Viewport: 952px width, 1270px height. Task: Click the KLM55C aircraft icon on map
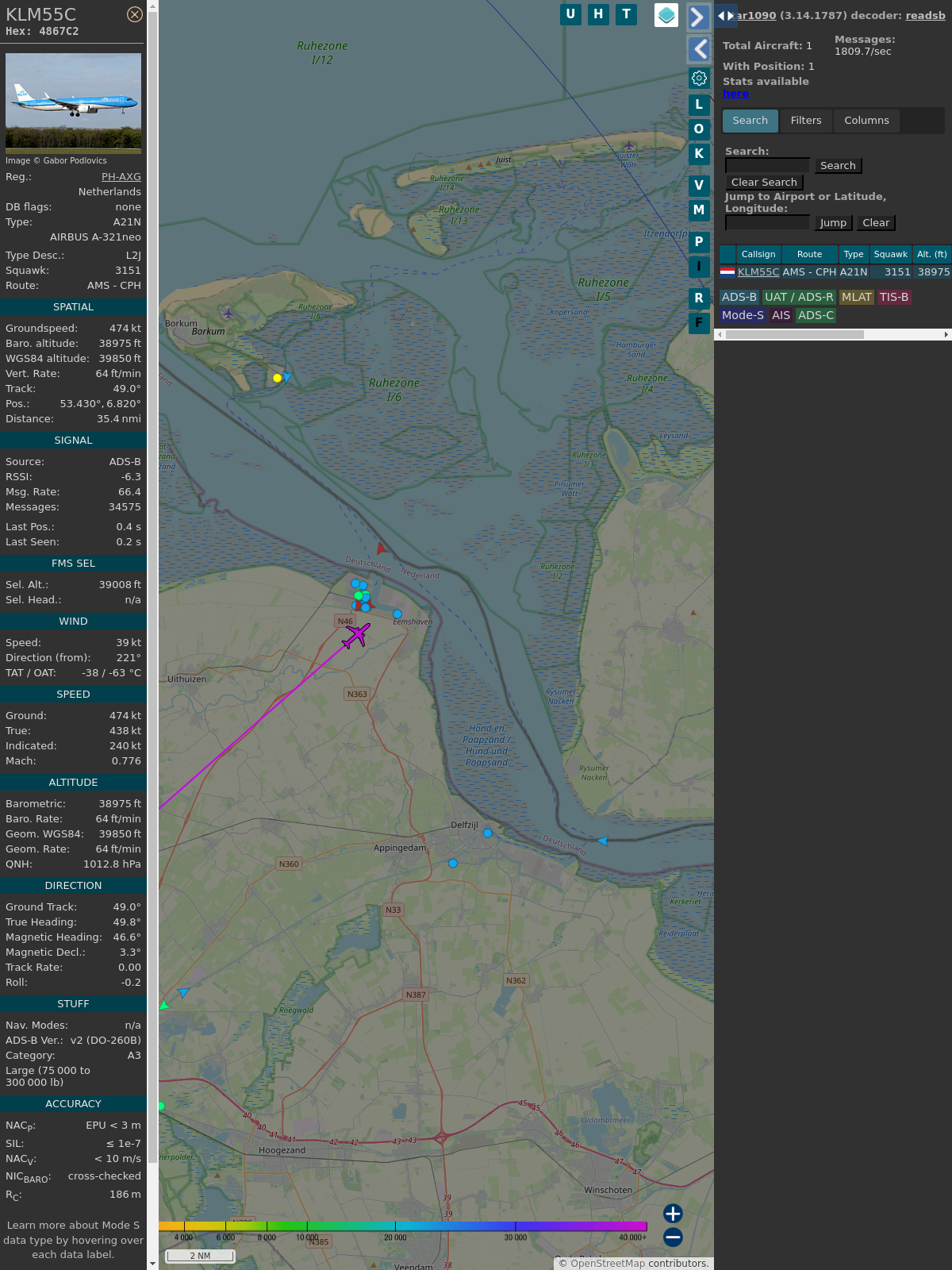[x=357, y=635]
